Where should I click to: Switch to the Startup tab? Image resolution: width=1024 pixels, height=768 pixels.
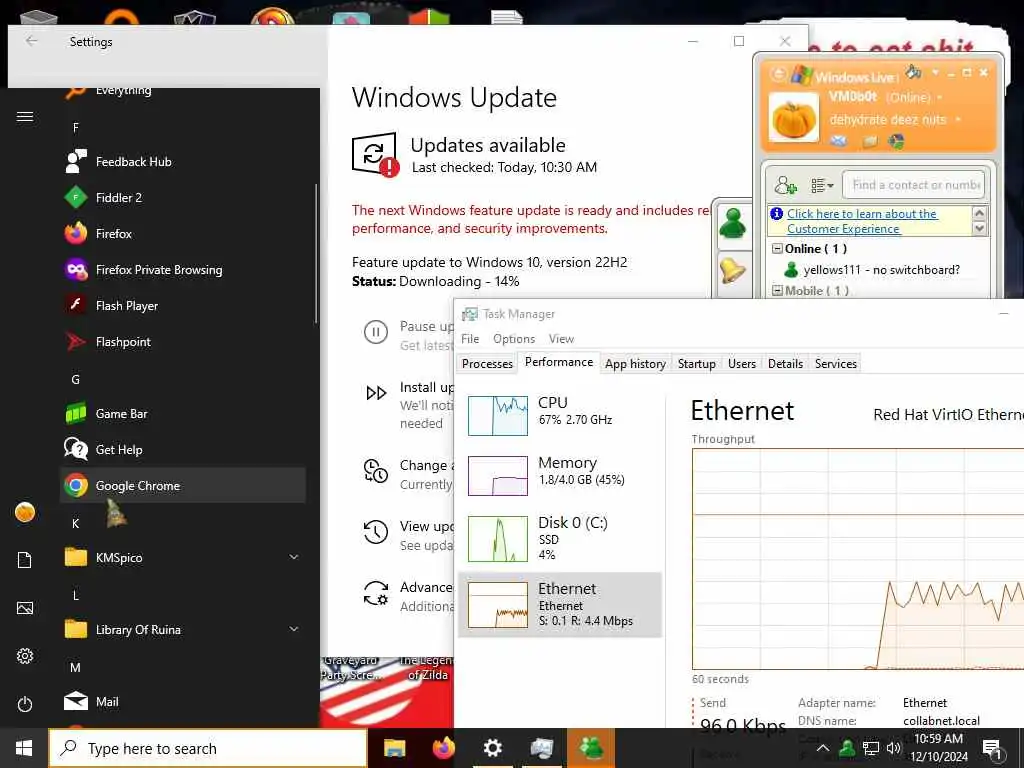pyautogui.click(x=696, y=363)
